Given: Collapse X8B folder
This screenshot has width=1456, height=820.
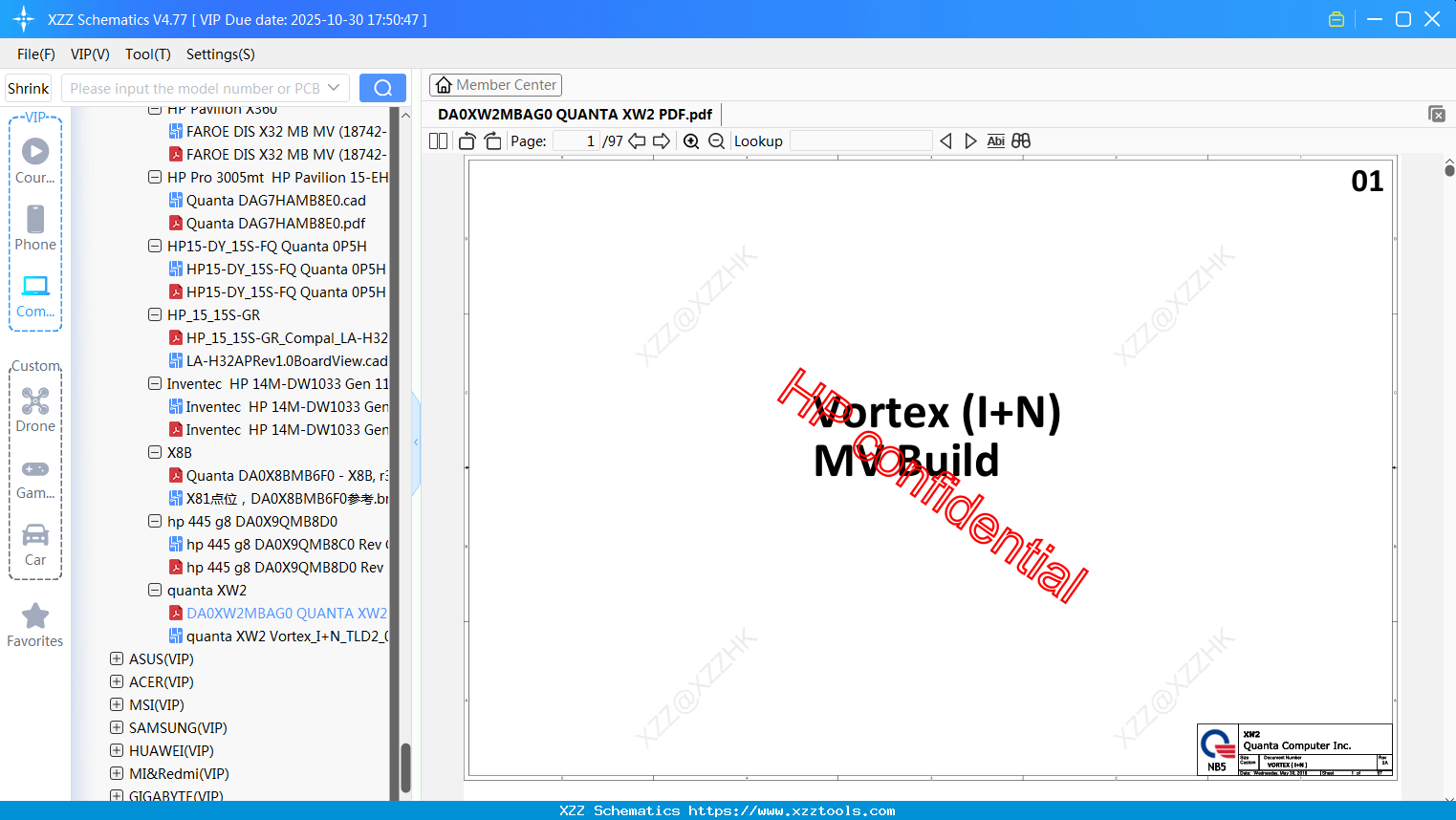Looking at the screenshot, I should coord(155,452).
